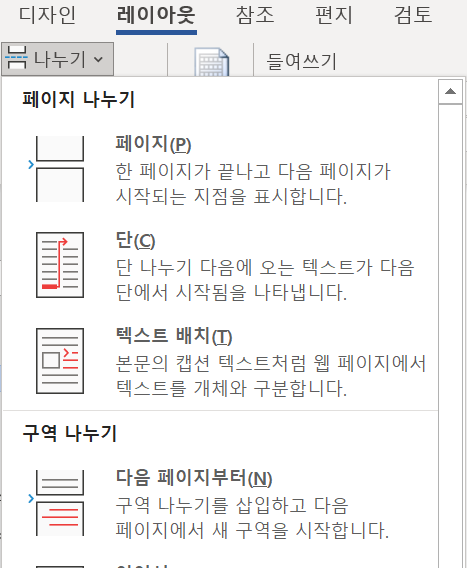Switch to the 참조 tab
This screenshot has width=467, height=568.
[255, 15]
